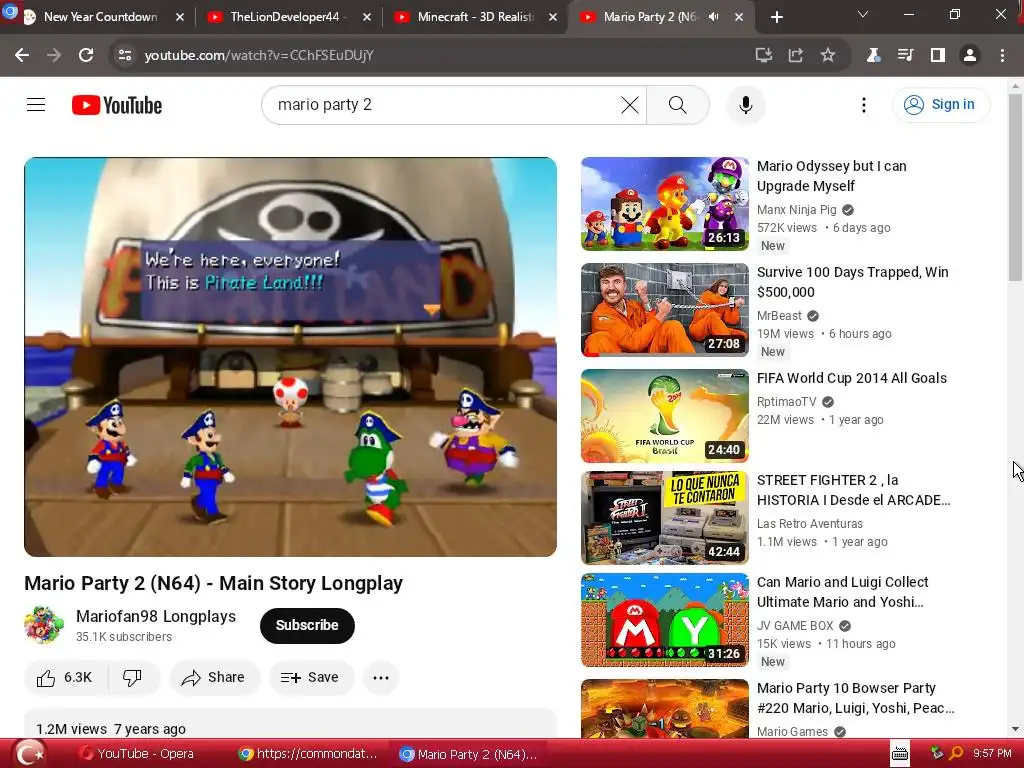This screenshot has height=768, width=1024.
Task: Share the Mario Party 2 video
Action: coord(214,677)
